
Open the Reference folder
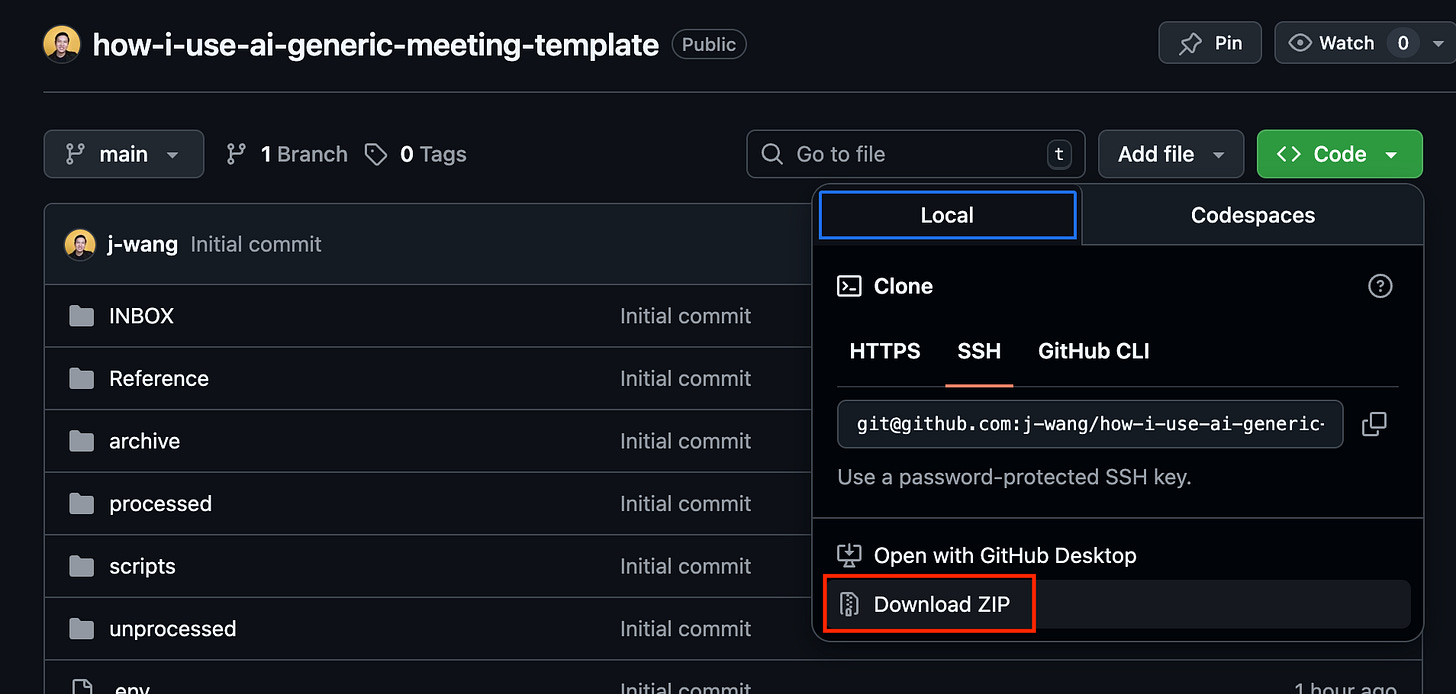tap(159, 379)
